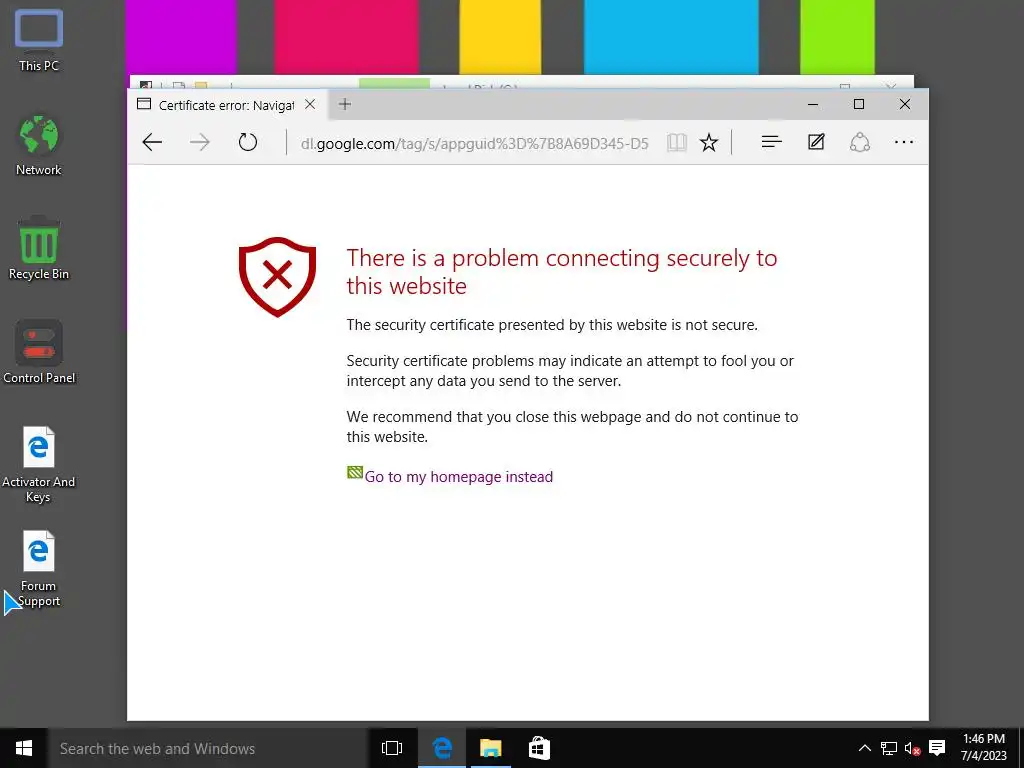Open Task View on the taskbar
Screen dimensions: 1024x768
pos(392,748)
